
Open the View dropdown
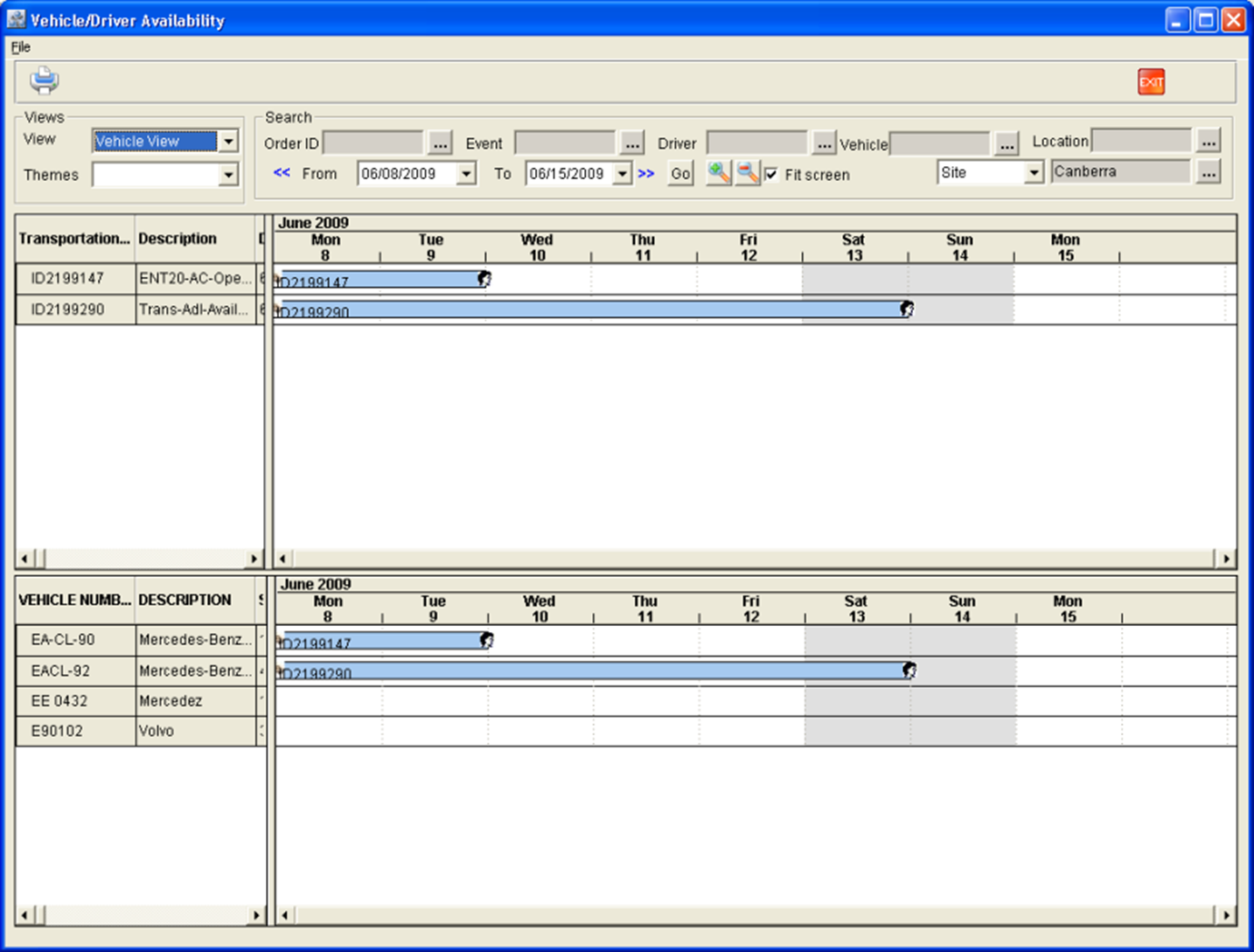tap(228, 141)
